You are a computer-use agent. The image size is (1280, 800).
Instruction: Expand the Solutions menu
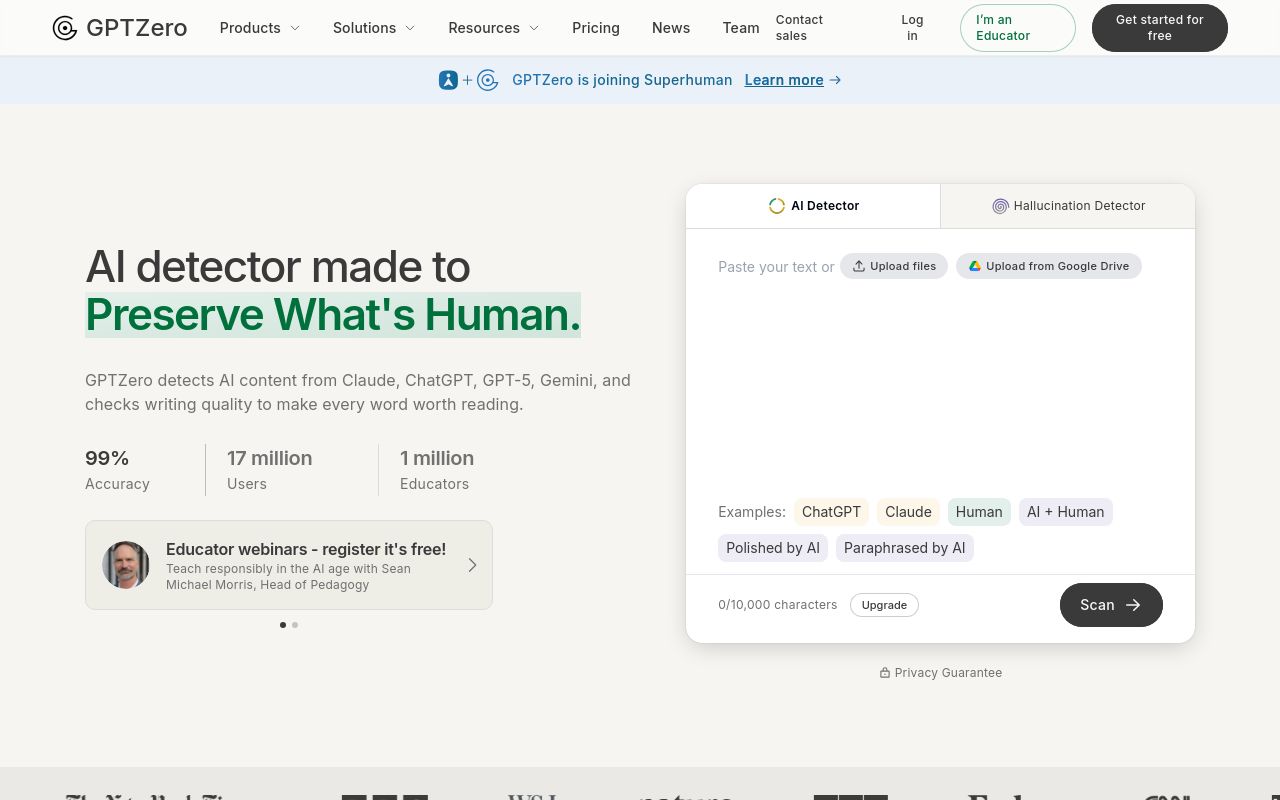point(374,28)
